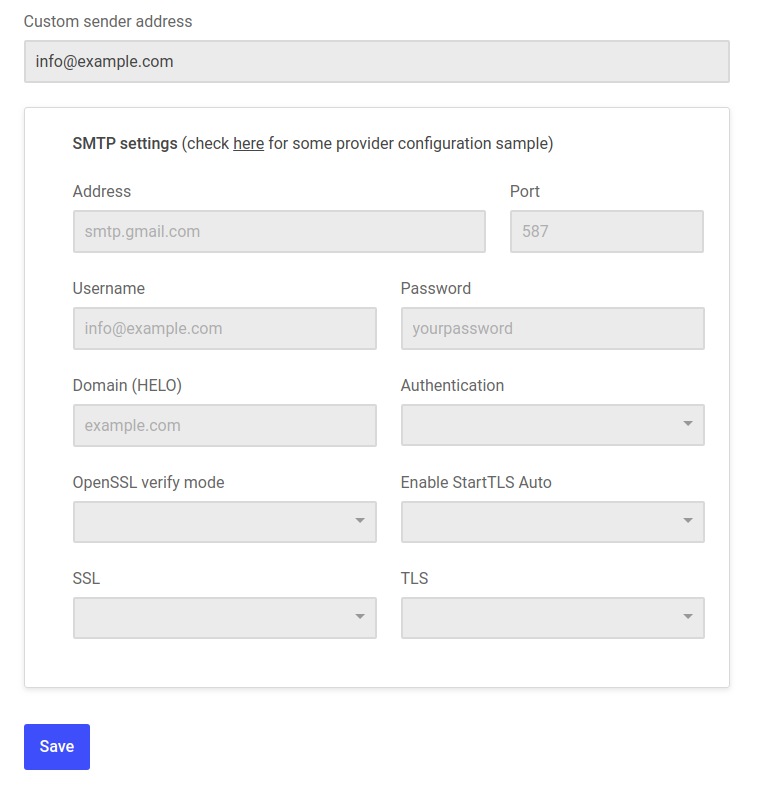758x786 pixels.
Task: Click the TLS dropdown arrow icon
Action: 688,618
